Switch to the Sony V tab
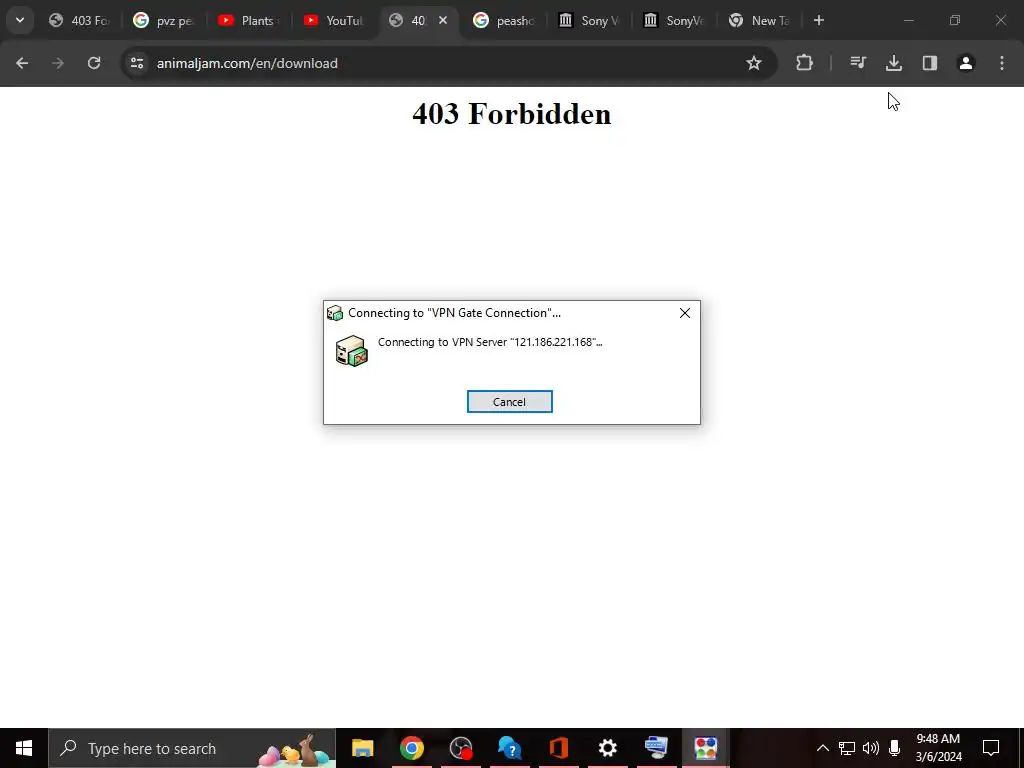Image resolution: width=1024 pixels, height=768 pixels. click(589, 20)
